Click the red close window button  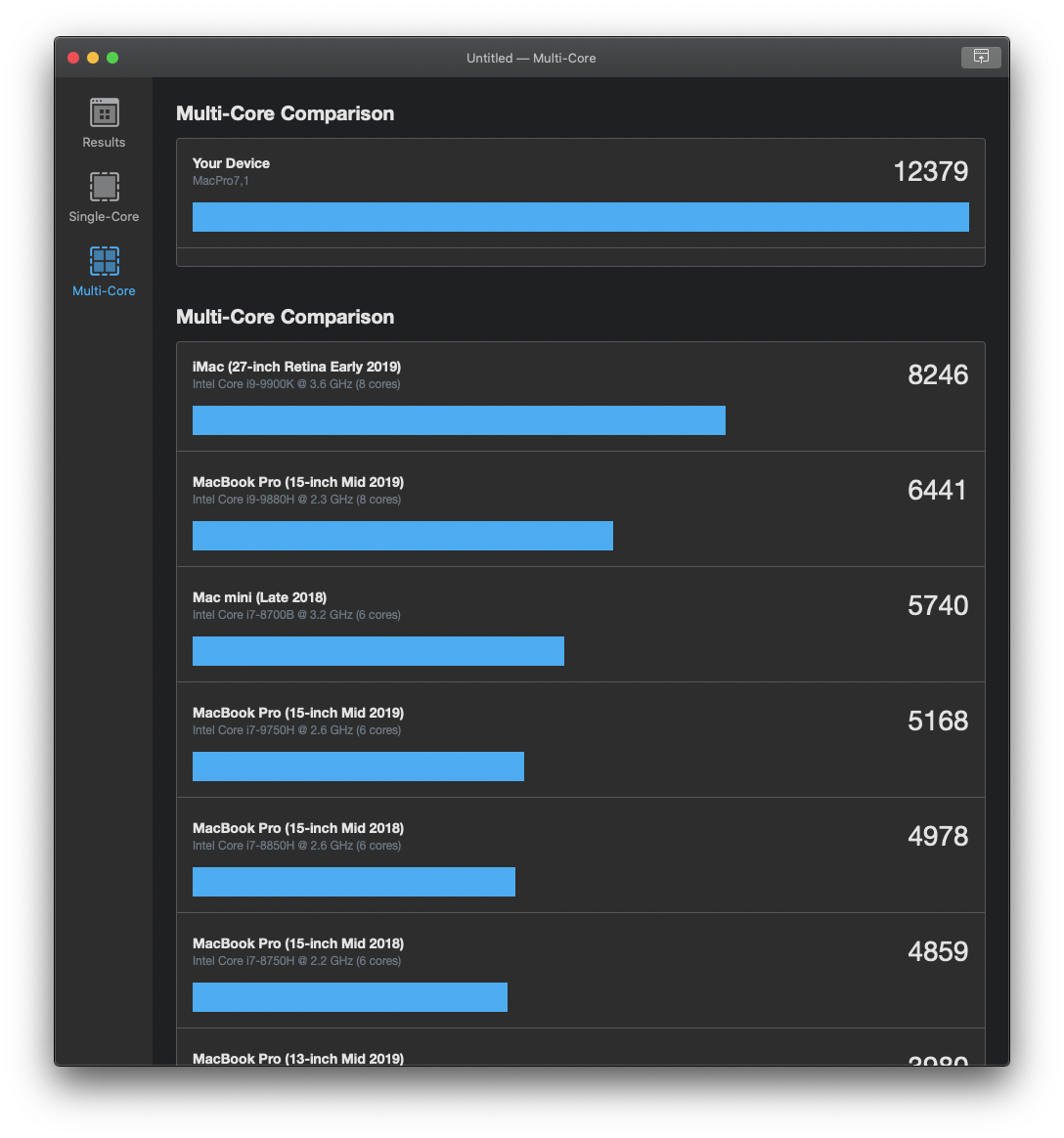point(73,58)
